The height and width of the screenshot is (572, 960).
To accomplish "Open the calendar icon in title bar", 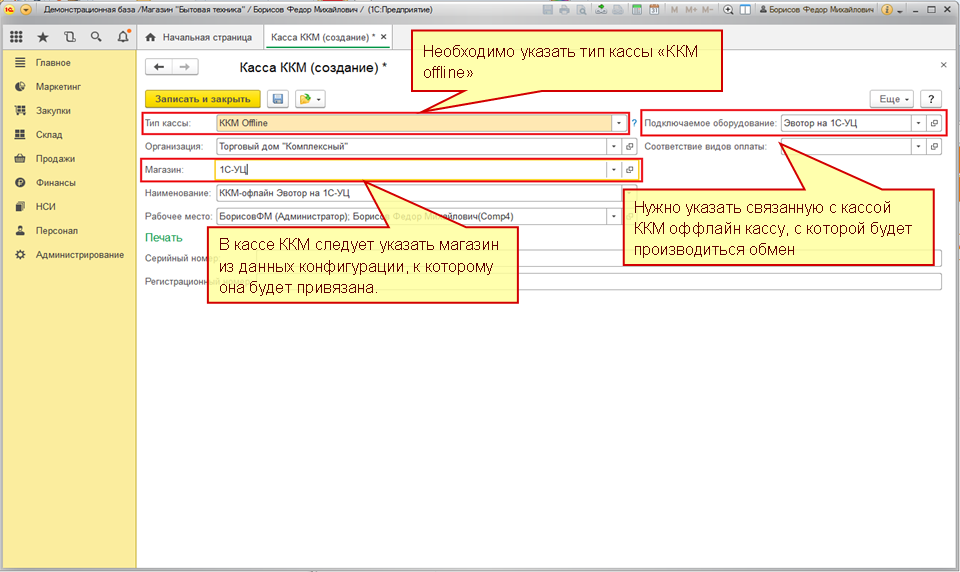I will [x=654, y=10].
